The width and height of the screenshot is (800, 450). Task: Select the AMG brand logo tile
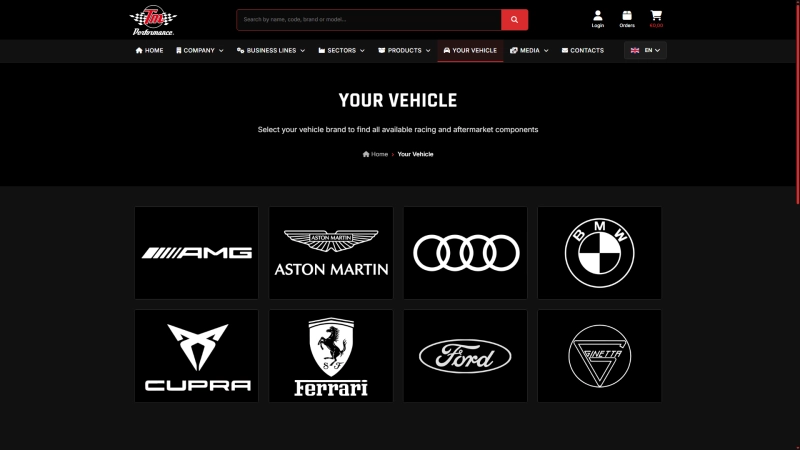coord(196,253)
